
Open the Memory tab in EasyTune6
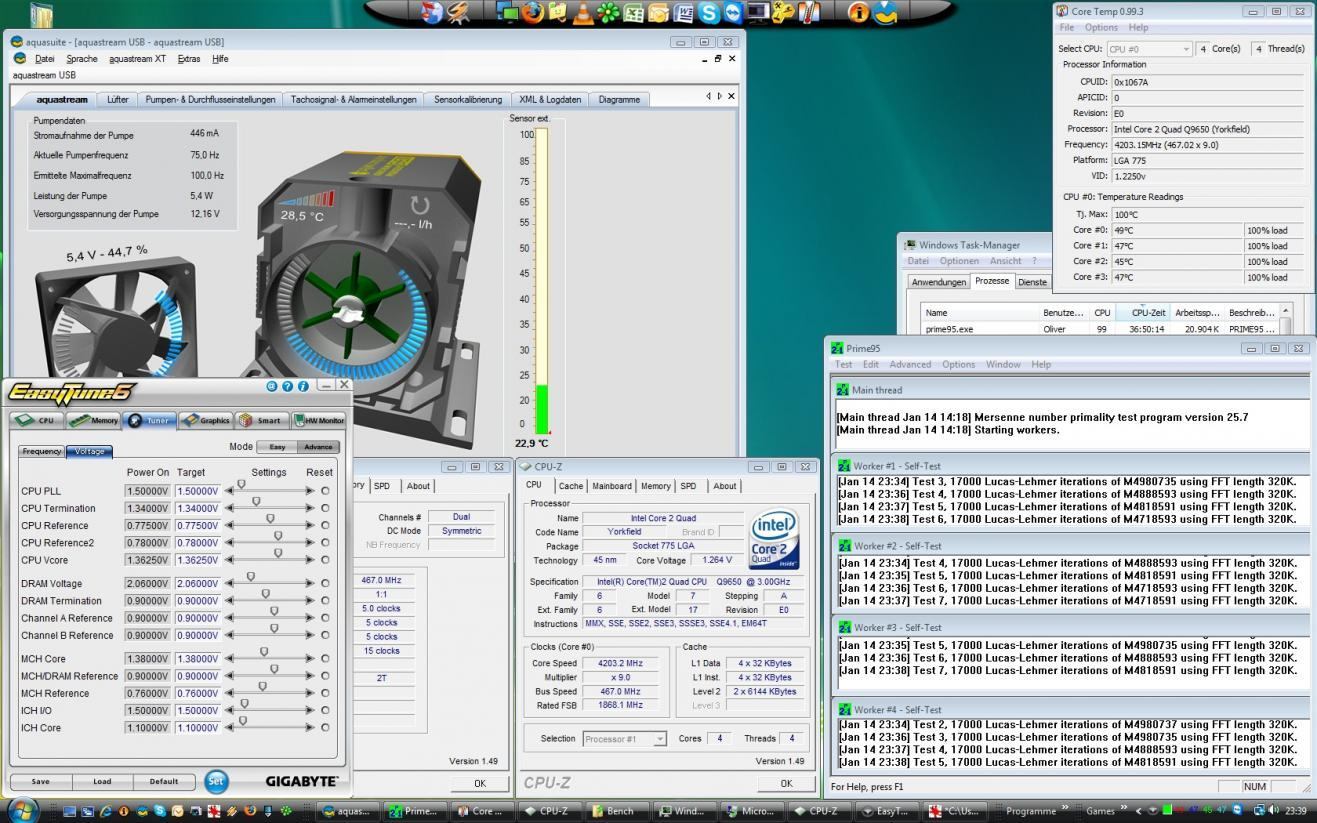click(94, 421)
